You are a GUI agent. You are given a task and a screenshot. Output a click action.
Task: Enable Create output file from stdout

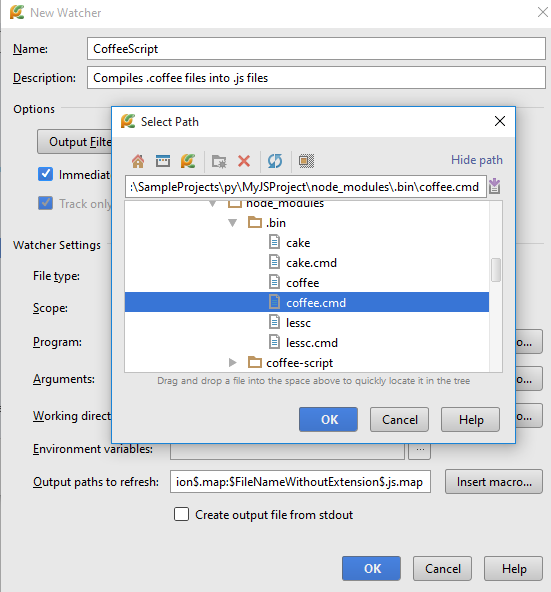coord(182,514)
